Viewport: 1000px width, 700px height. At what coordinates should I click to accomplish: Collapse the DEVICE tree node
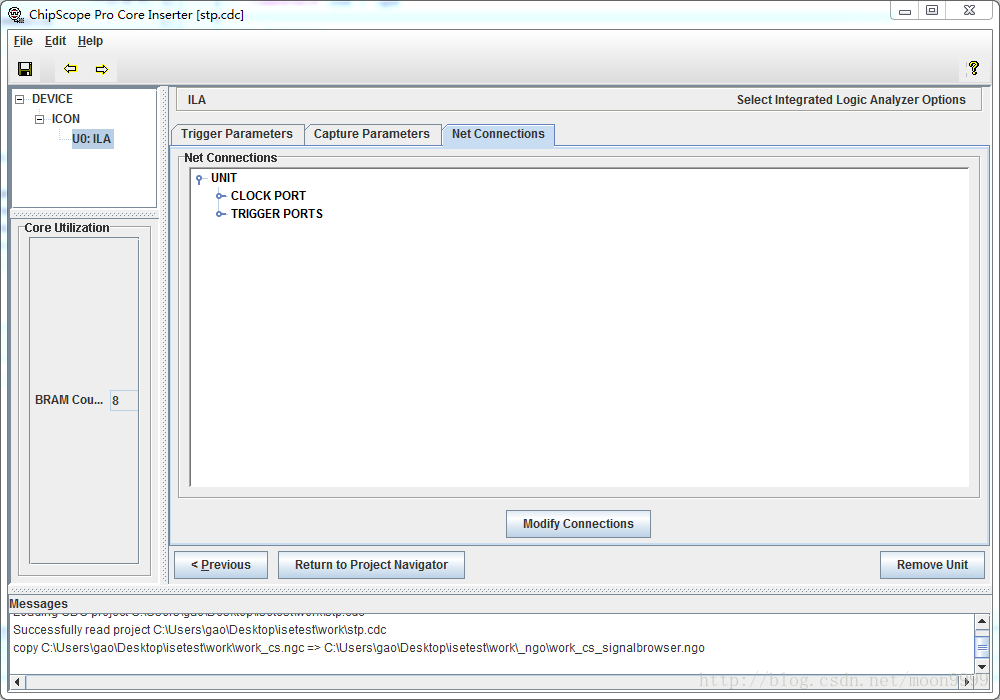point(20,99)
